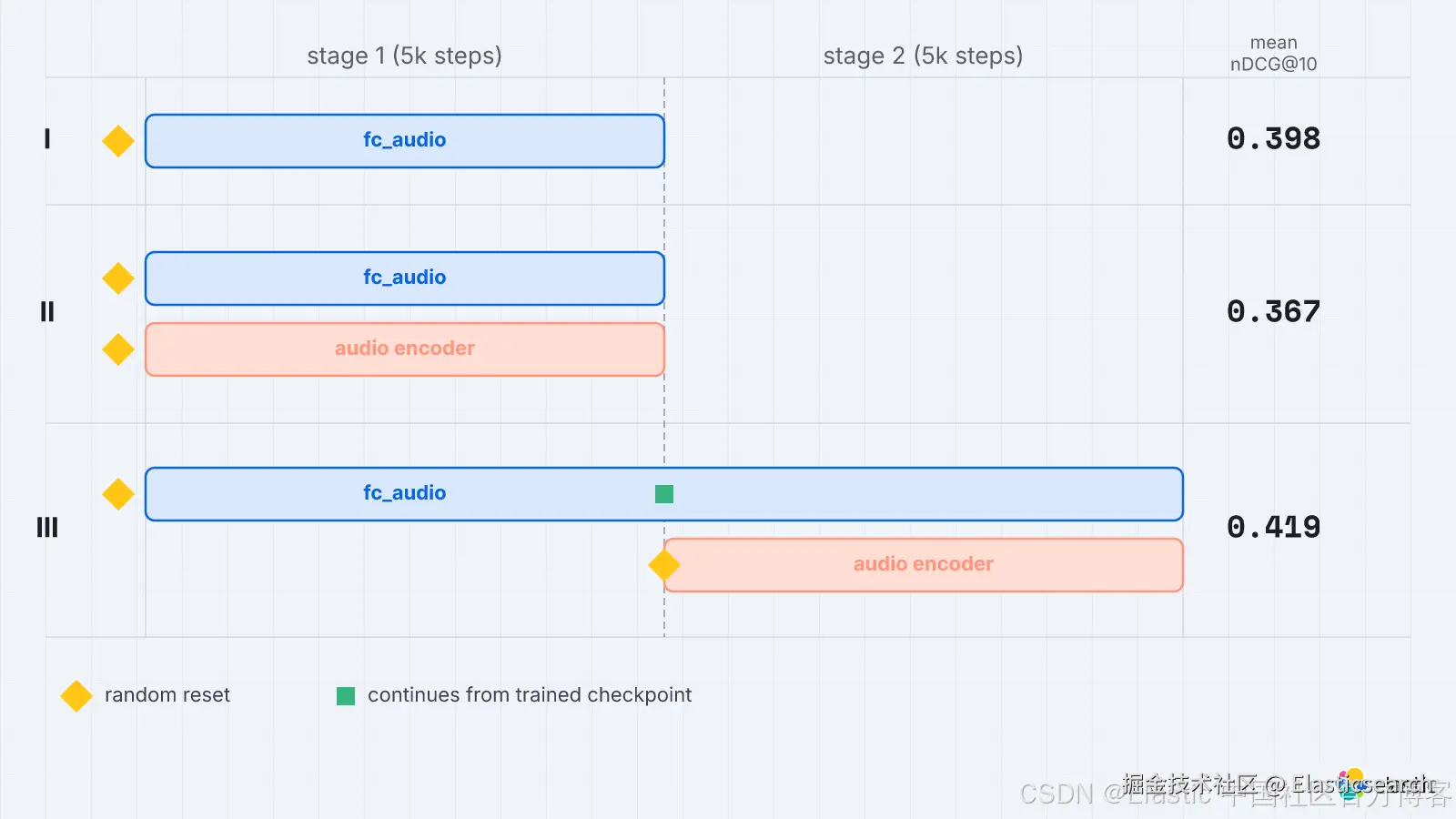Click the green legend square for trained checkpoint
1456x819 pixels.
(346, 696)
